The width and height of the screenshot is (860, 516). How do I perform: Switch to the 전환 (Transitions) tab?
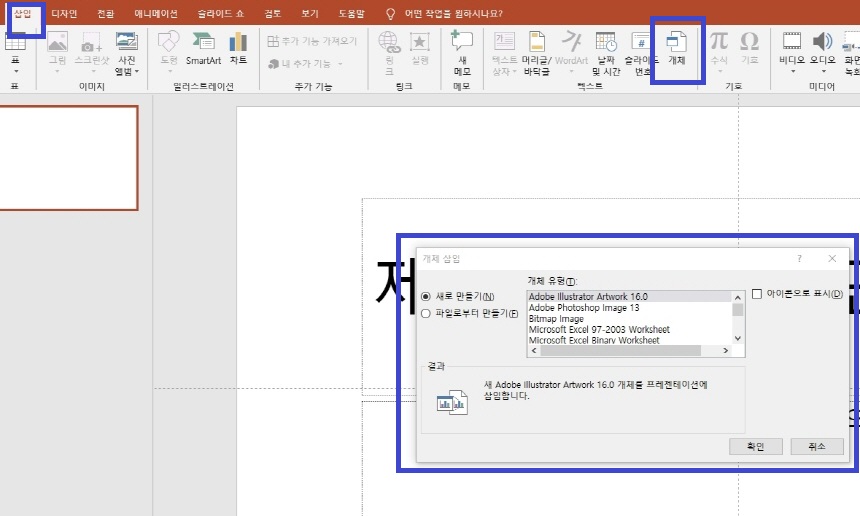105,13
